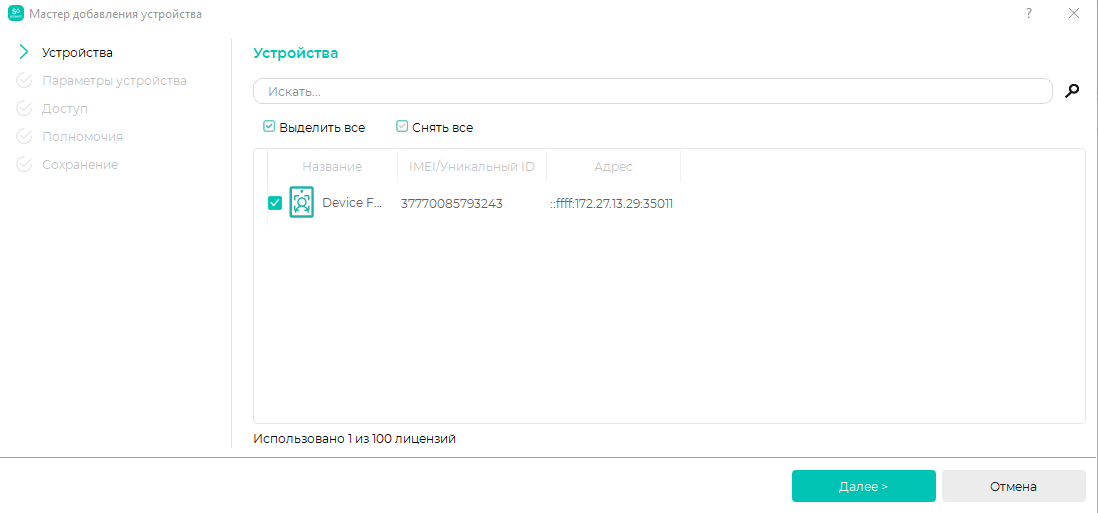Deselect all devices via Снять все
Screen dimensions: 1098x513
[x=435, y=127]
